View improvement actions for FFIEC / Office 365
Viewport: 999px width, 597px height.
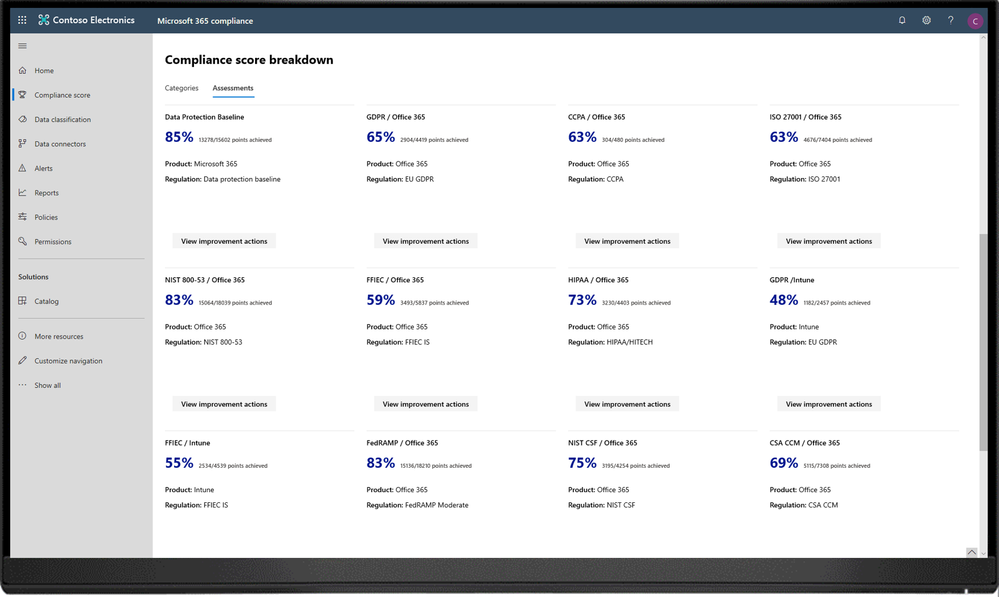426,404
